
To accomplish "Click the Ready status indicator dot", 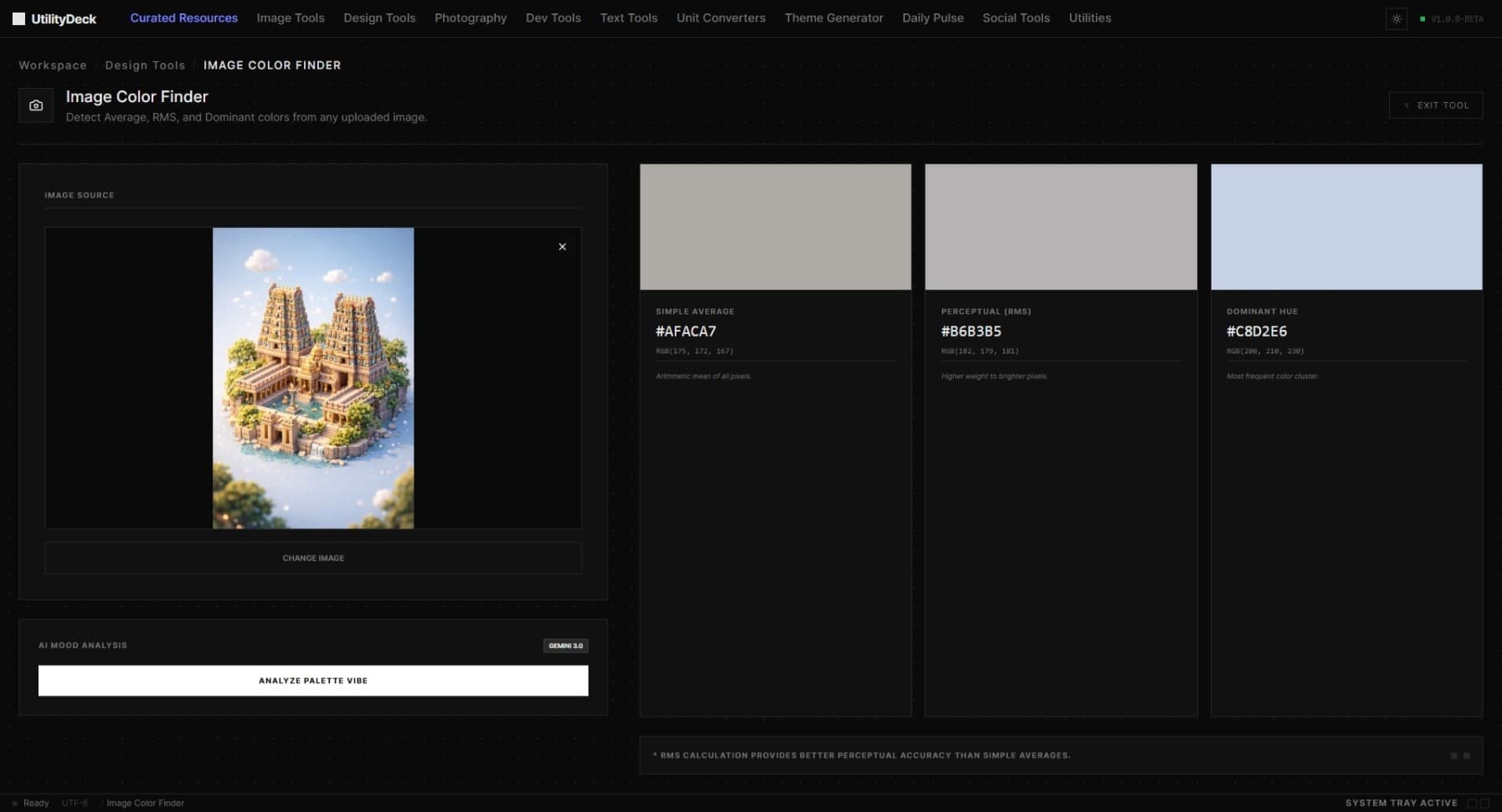I will pyautogui.click(x=15, y=803).
